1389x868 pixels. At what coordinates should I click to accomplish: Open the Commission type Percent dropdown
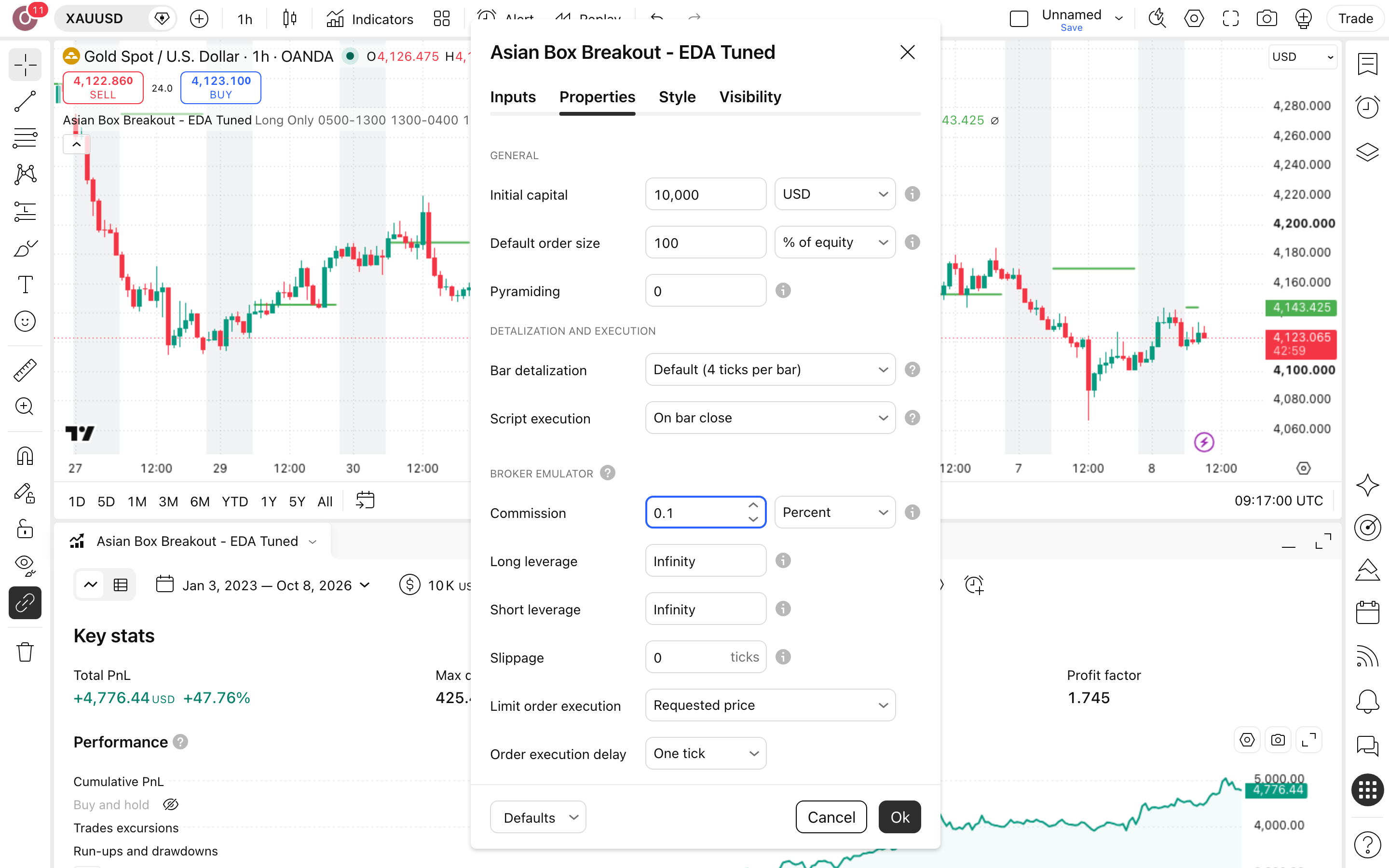tap(834, 512)
